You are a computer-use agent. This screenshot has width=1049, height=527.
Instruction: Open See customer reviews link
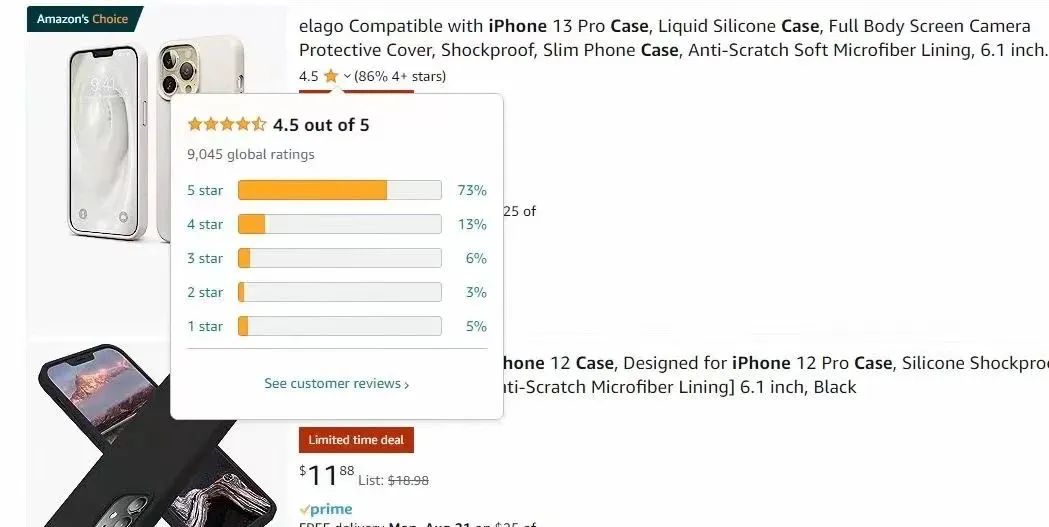(x=332, y=383)
